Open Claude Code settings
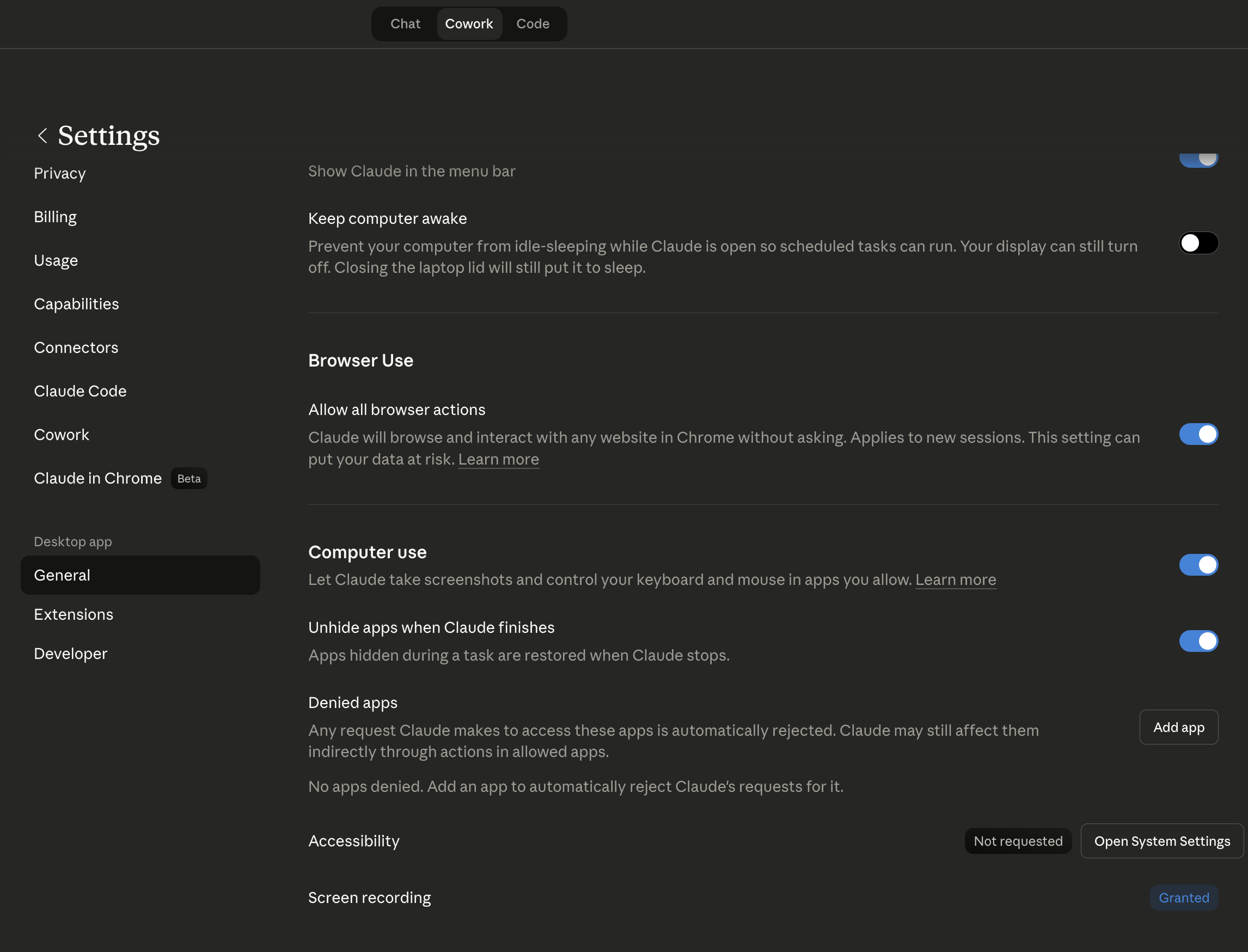 coord(80,392)
